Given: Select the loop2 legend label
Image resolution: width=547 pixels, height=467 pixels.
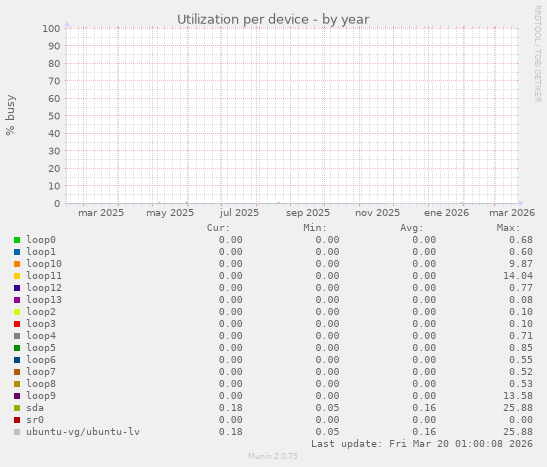Looking at the screenshot, I should (41, 312).
